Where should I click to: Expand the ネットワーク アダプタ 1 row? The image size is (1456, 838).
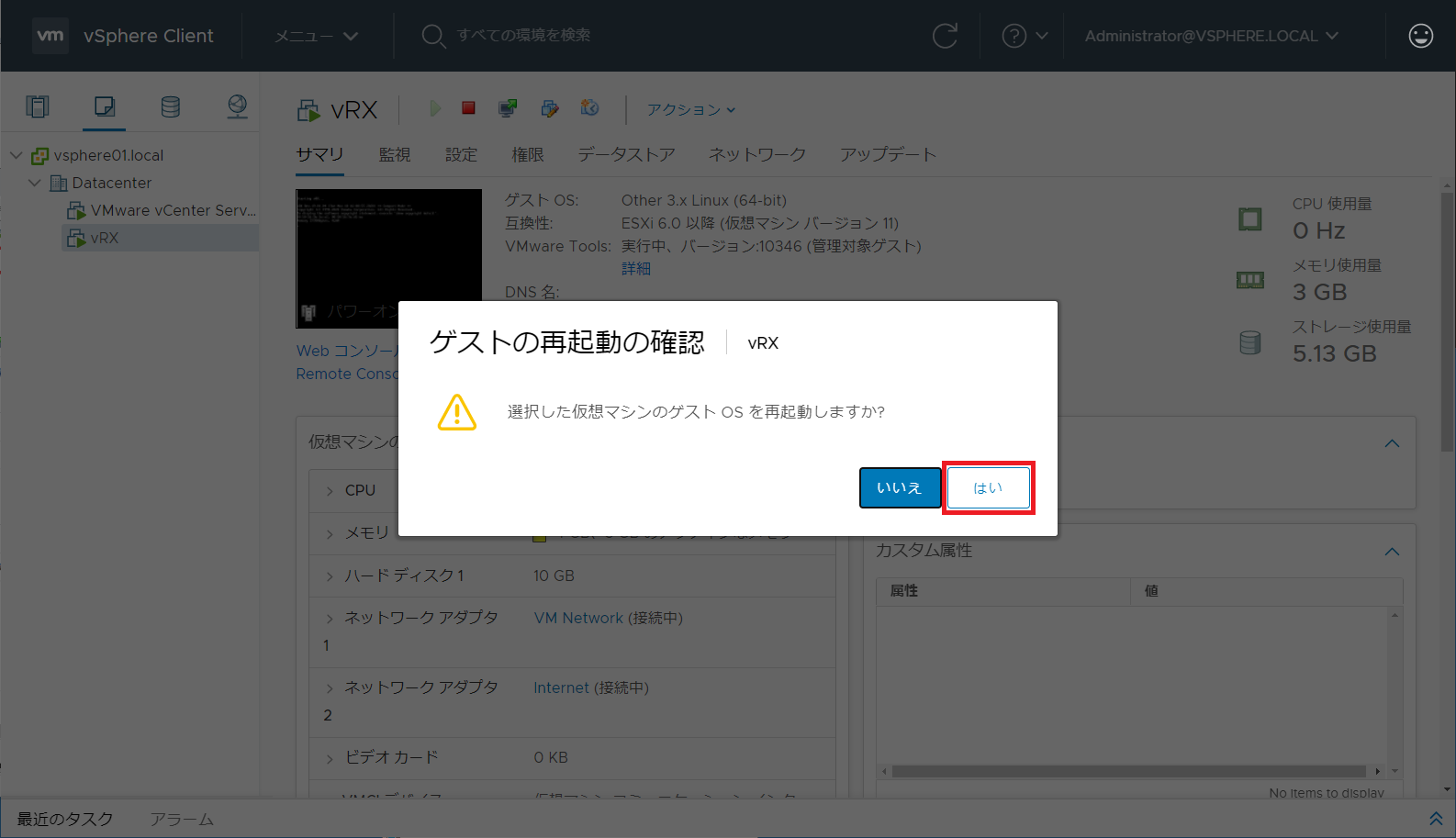[x=330, y=619]
